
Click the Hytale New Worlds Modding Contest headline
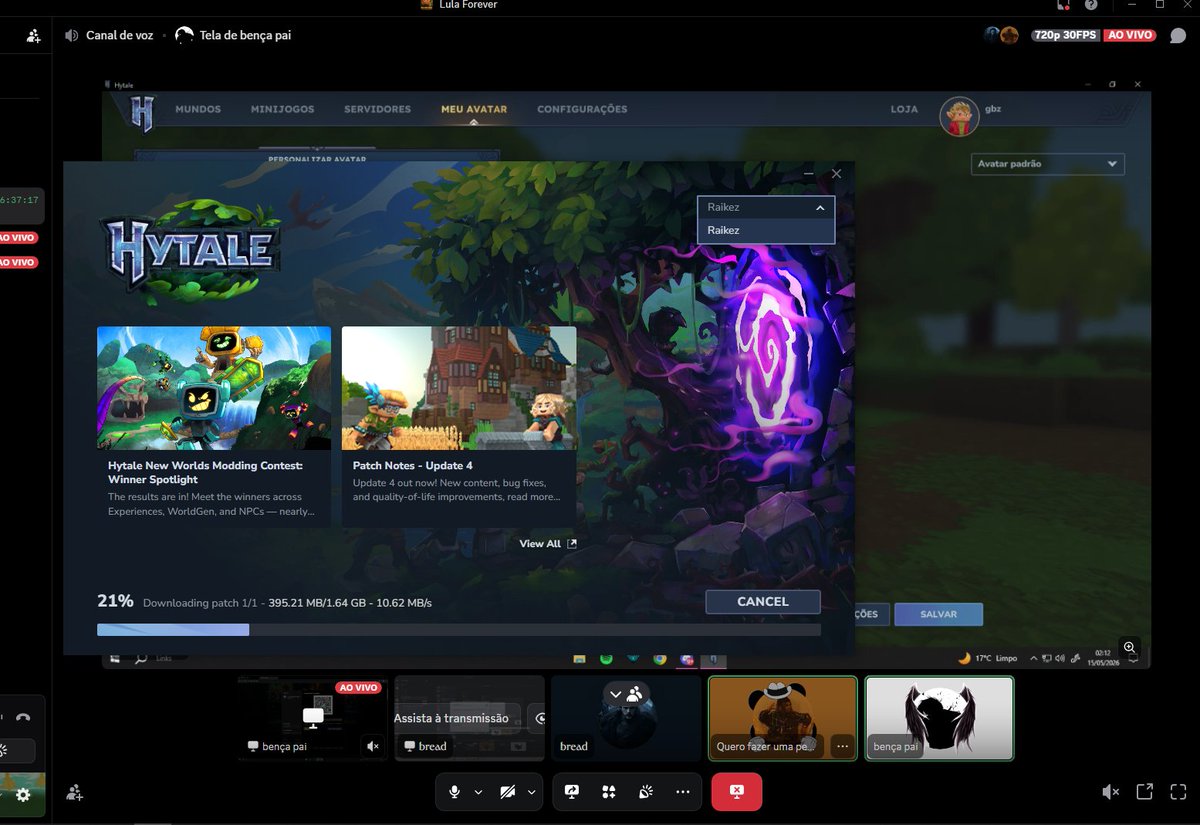205,473
